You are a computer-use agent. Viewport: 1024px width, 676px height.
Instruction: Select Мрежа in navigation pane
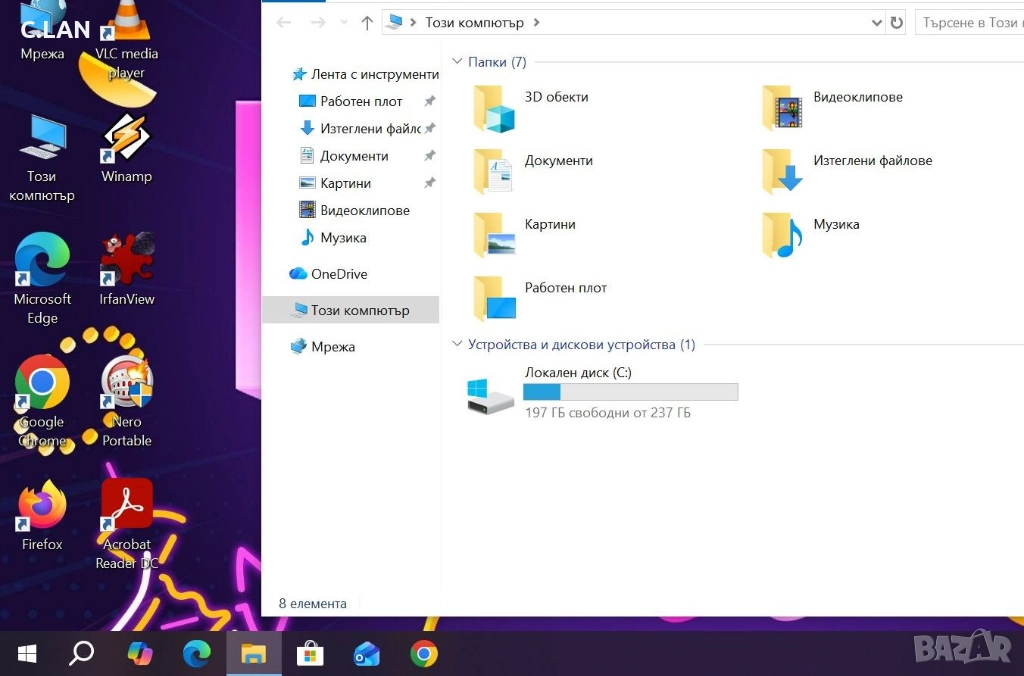coord(332,347)
